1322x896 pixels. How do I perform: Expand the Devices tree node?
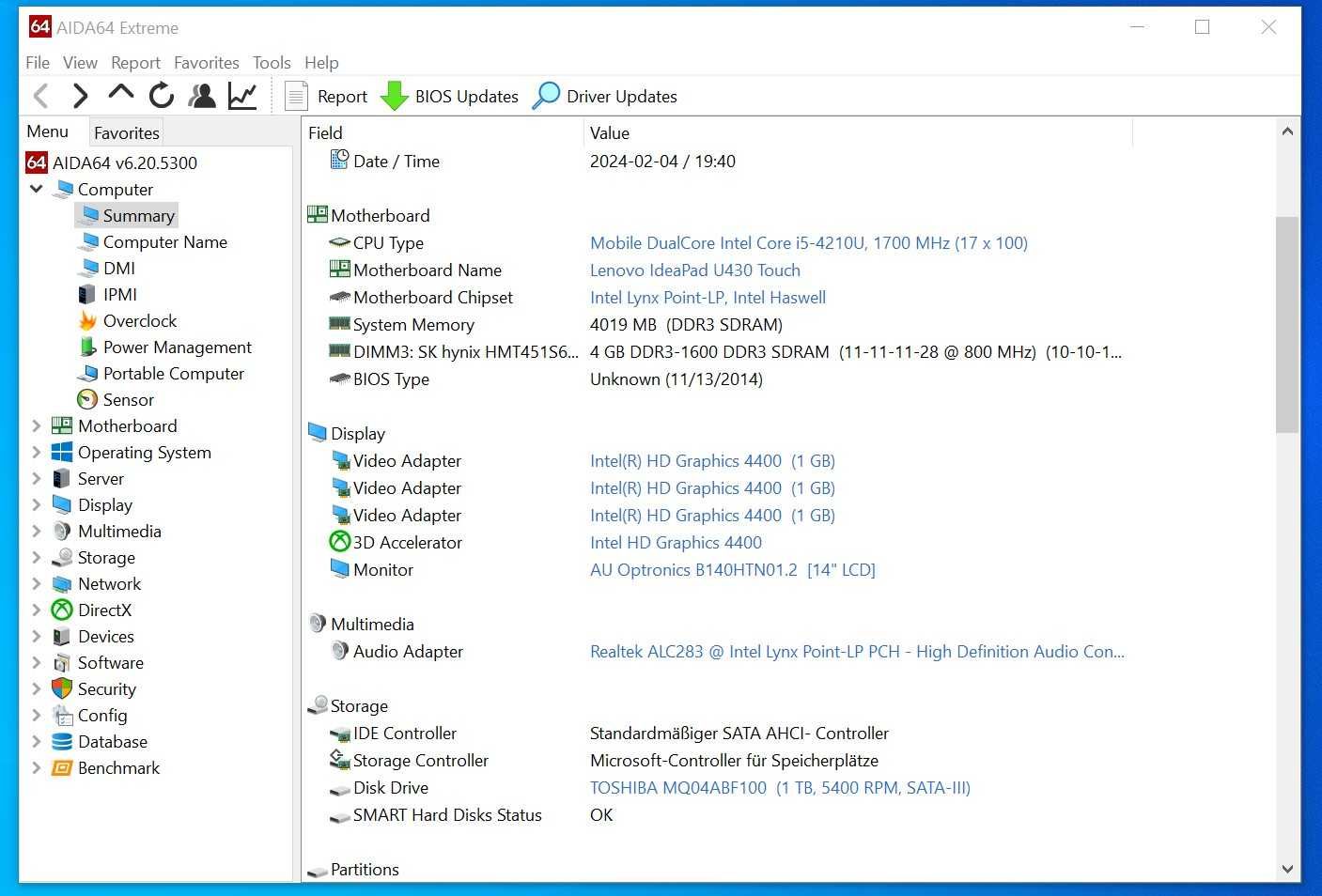pyautogui.click(x=37, y=636)
